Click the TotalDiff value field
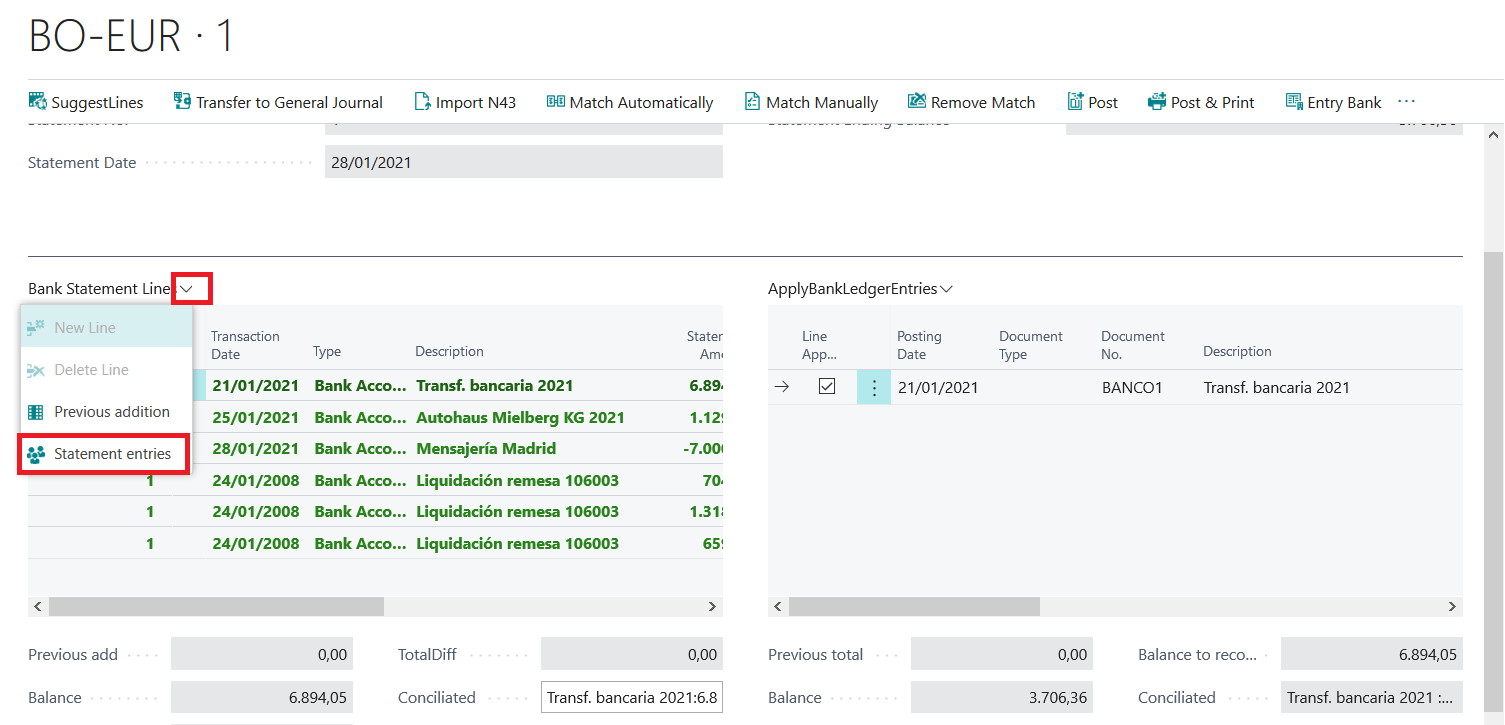The width and height of the screenshot is (1505, 725). [x=631, y=654]
